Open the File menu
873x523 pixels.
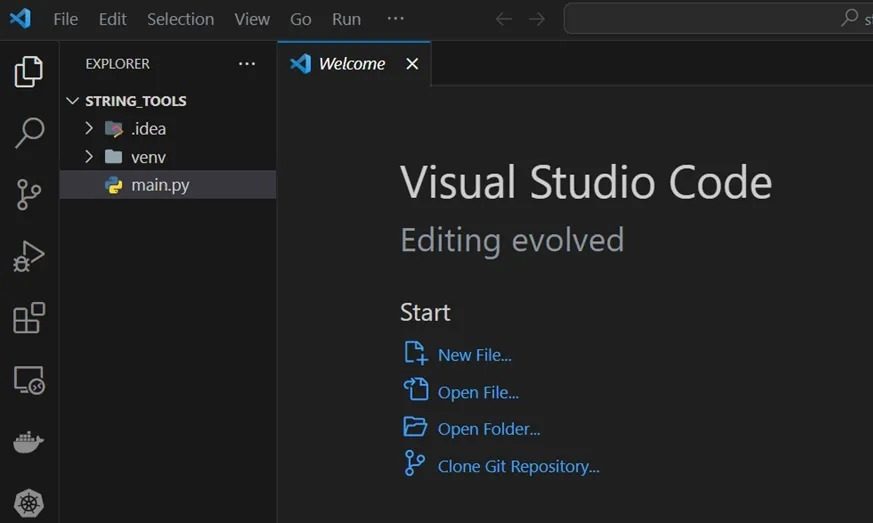pyautogui.click(x=65, y=19)
